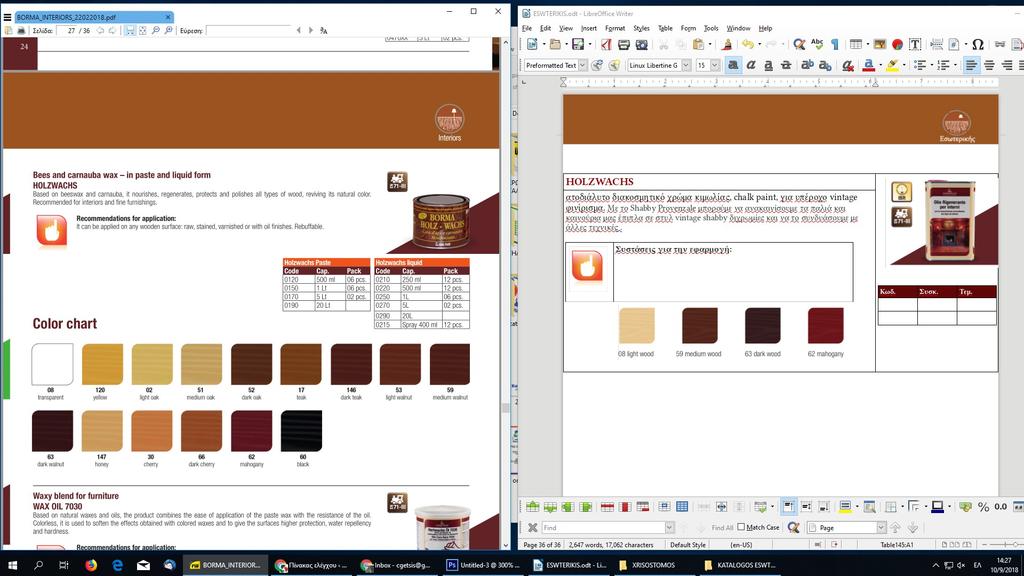This screenshot has height=576, width=1024.
Task: Toggle fit-width view in PDF viewer
Action: [x=130, y=31]
